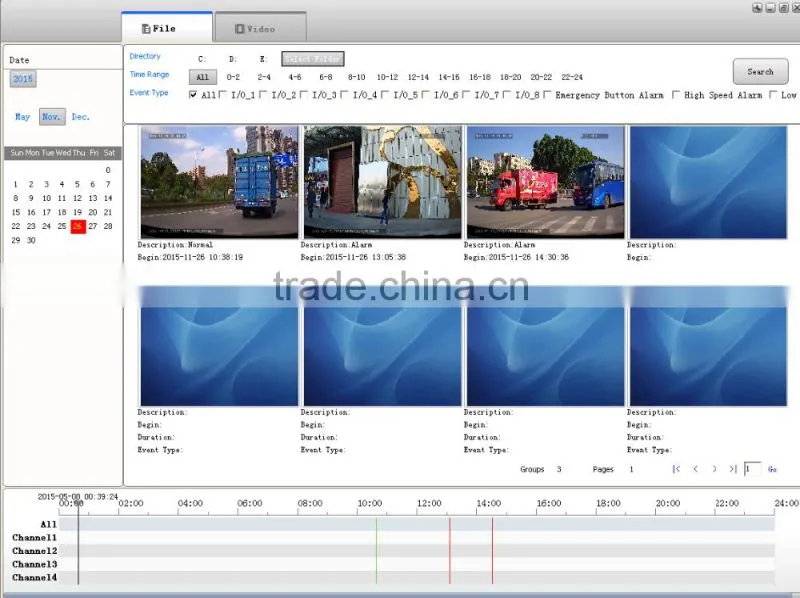This screenshot has width=800, height=598.
Task: Select the All time range button
Action: (x=203, y=77)
